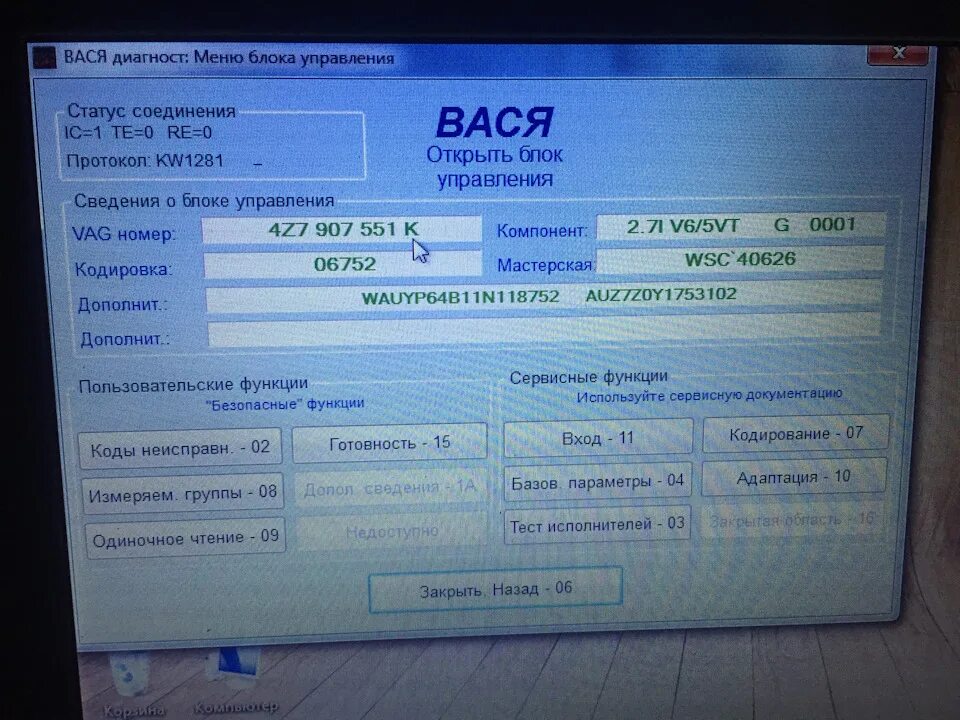Open Коды неисправн. - 02 fault codes

pyautogui.click(x=180, y=449)
